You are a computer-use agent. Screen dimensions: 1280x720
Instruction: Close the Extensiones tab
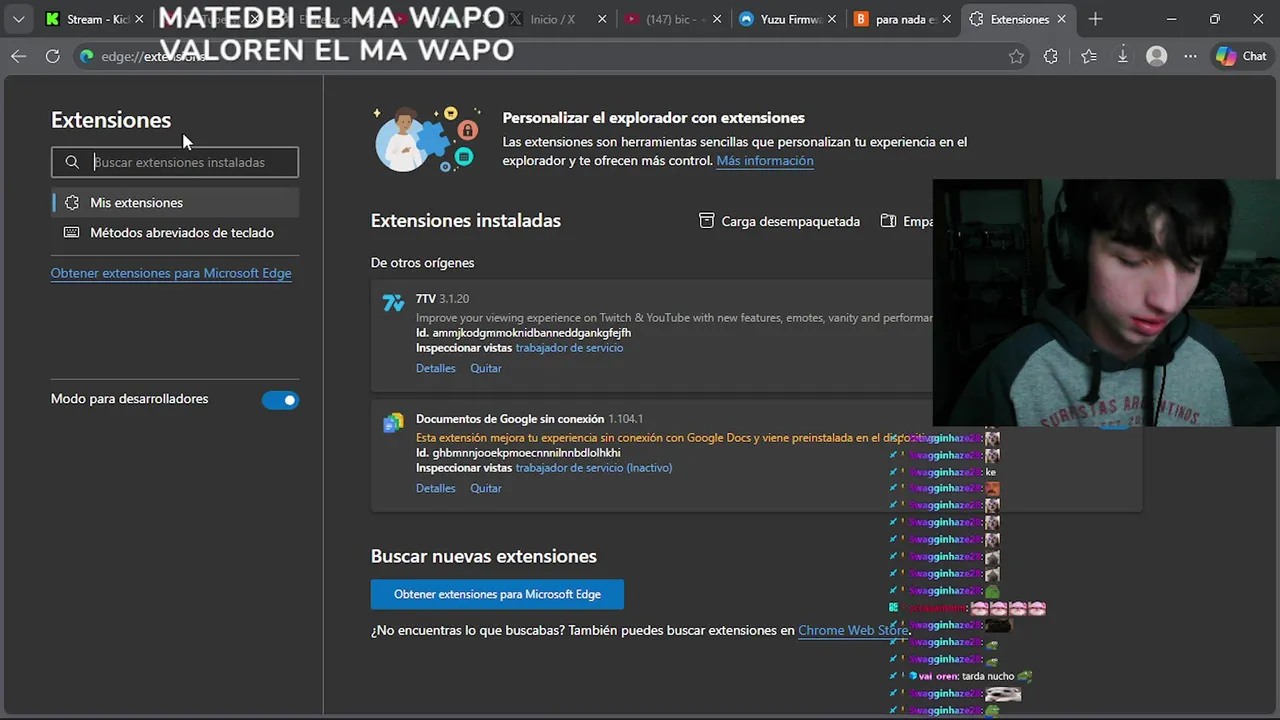pyautogui.click(x=1064, y=19)
